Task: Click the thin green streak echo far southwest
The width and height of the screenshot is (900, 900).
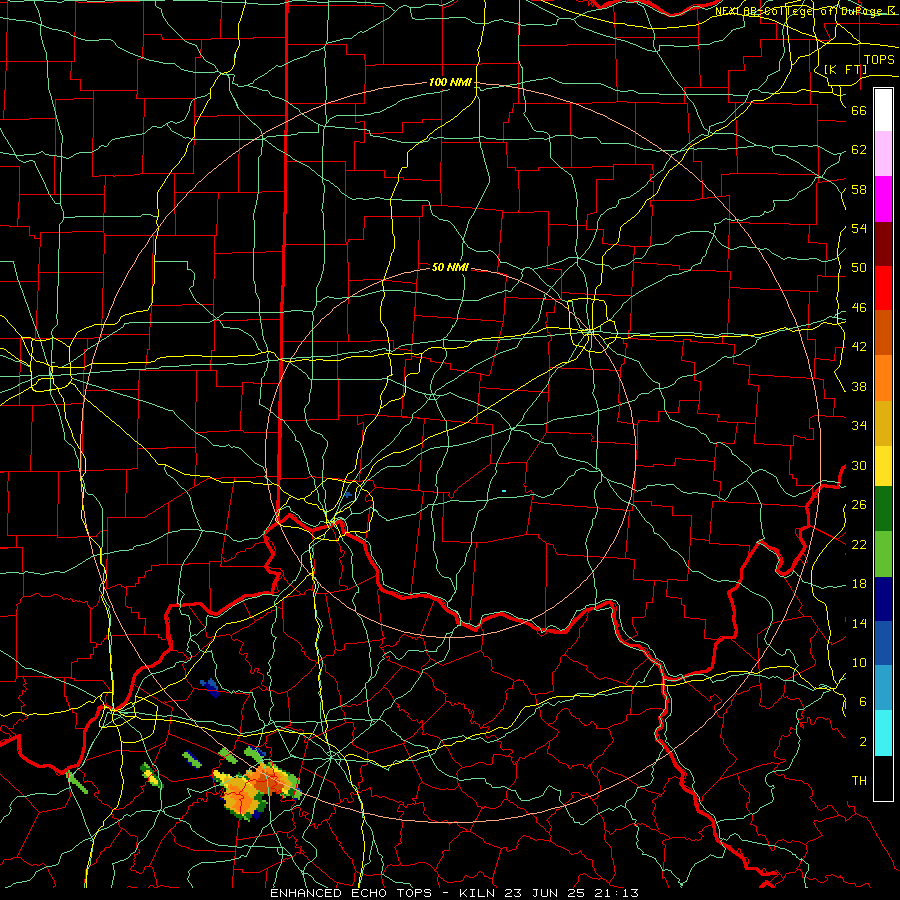Action: (77, 783)
